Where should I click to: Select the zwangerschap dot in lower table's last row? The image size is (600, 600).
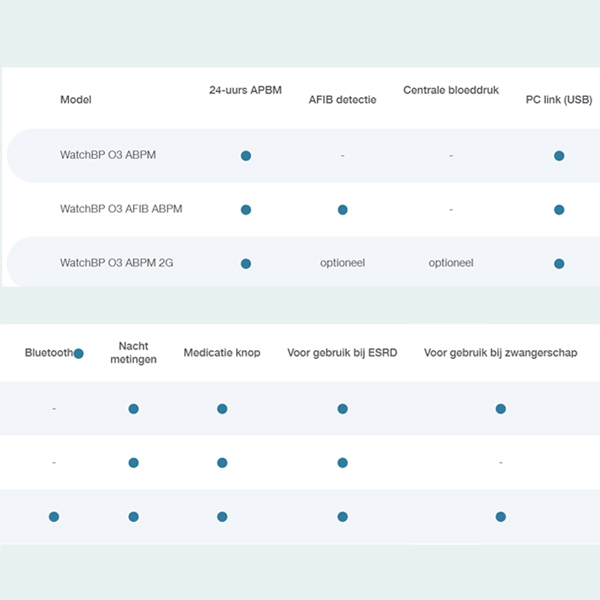(x=501, y=517)
